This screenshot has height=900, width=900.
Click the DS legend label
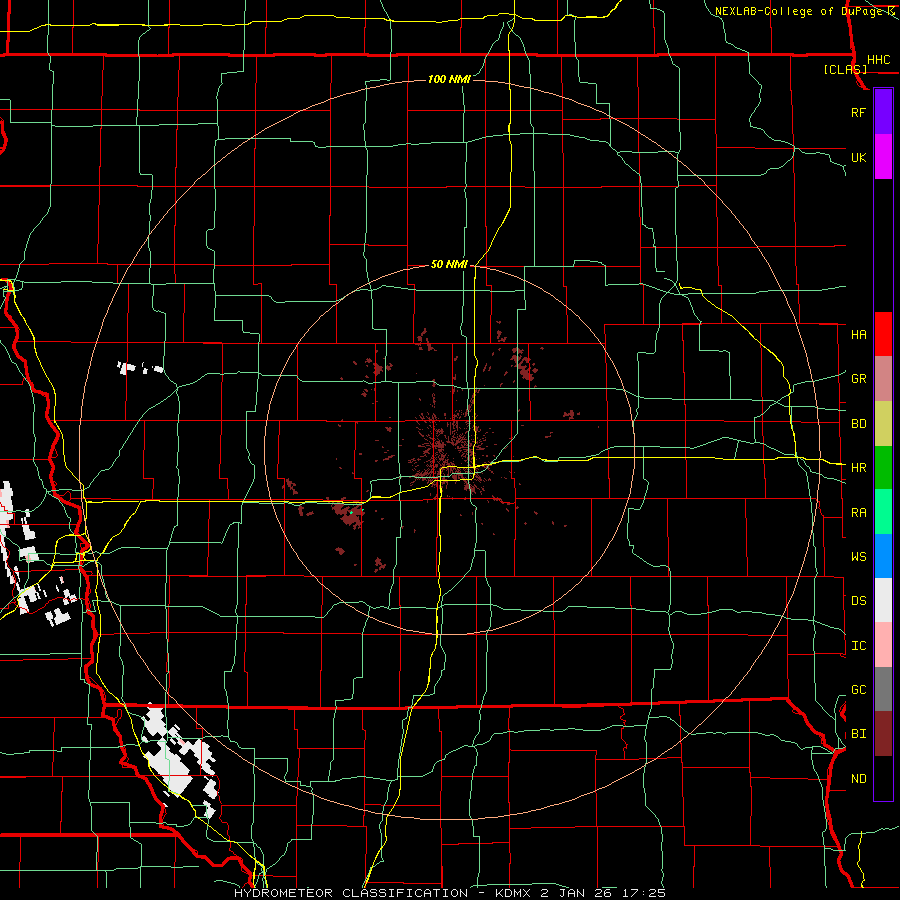coord(858,601)
